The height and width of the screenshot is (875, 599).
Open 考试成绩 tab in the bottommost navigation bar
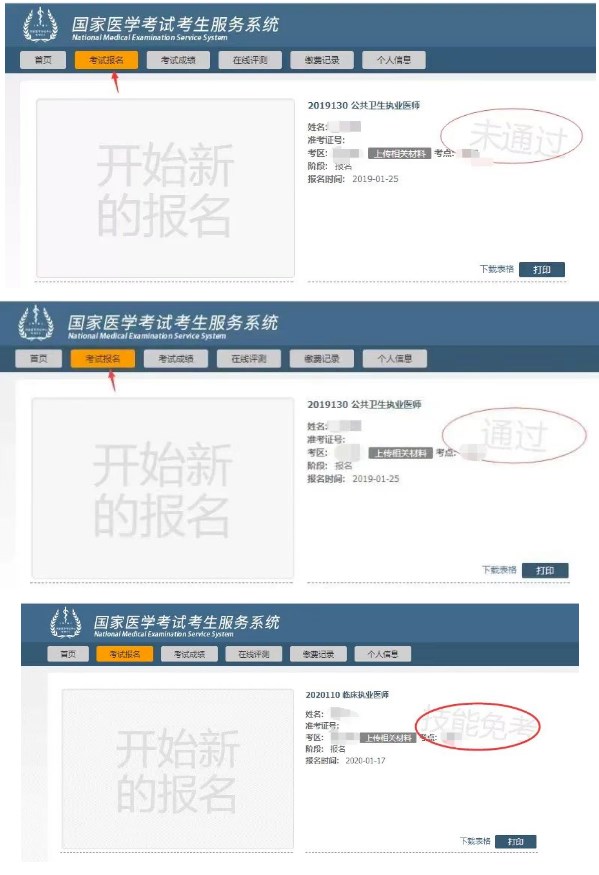[x=189, y=654]
